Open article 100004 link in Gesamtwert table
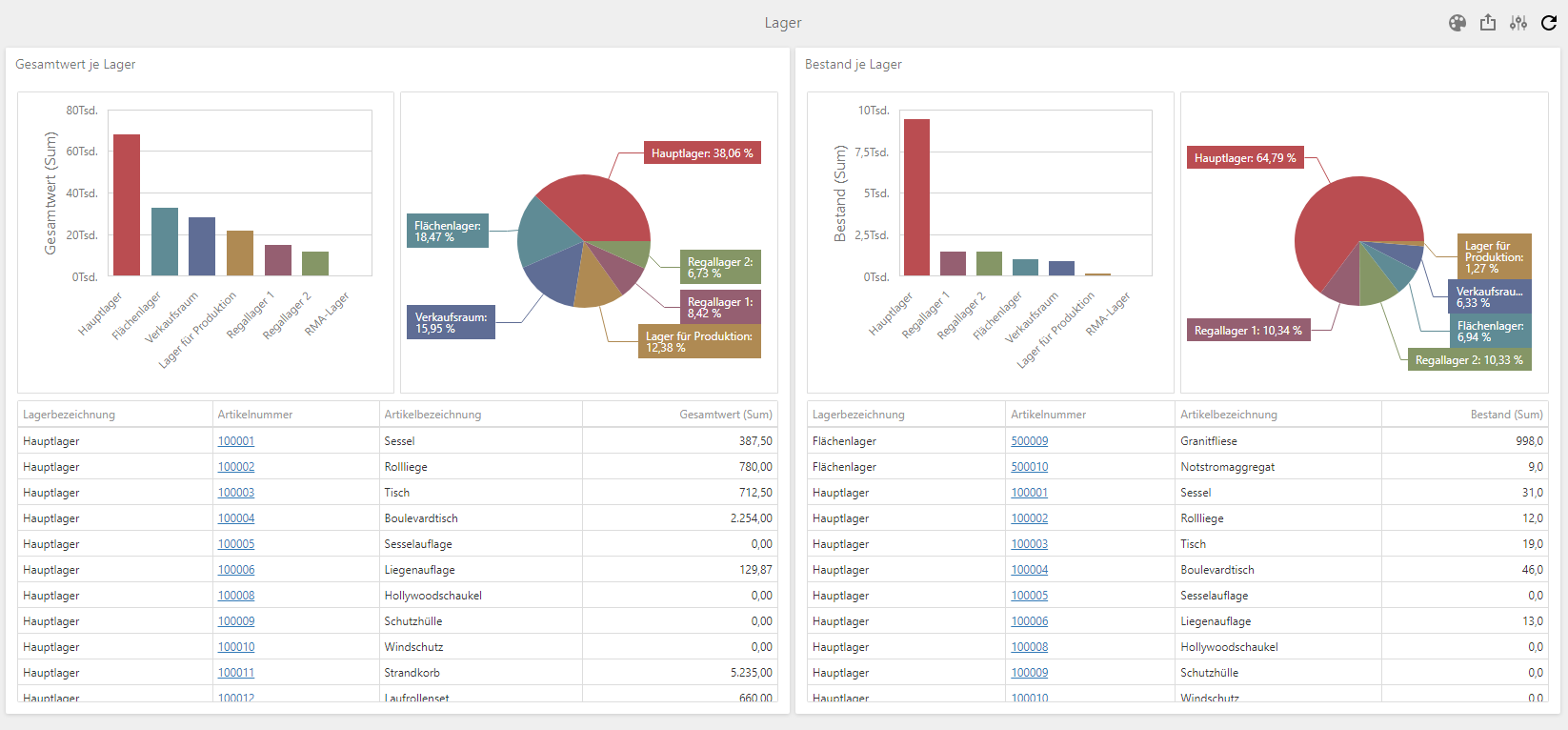This screenshot has width=1568, height=730. click(236, 518)
